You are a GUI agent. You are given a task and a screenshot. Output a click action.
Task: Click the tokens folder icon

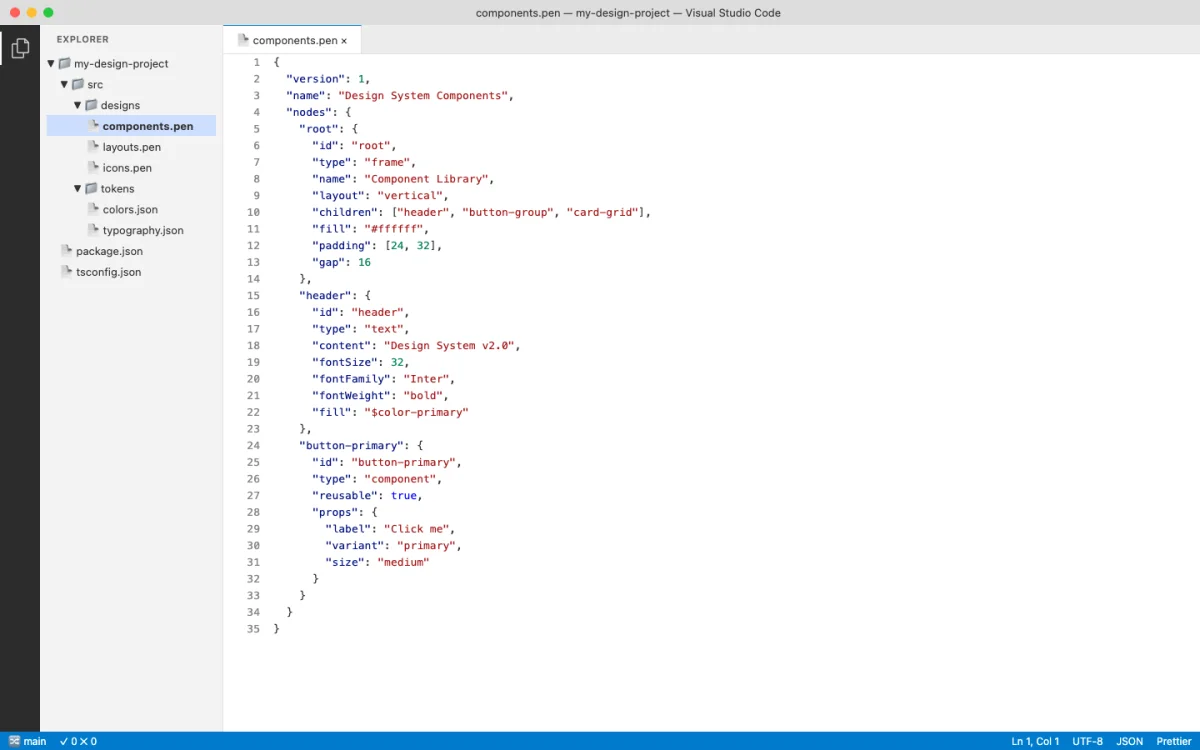pos(91,189)
